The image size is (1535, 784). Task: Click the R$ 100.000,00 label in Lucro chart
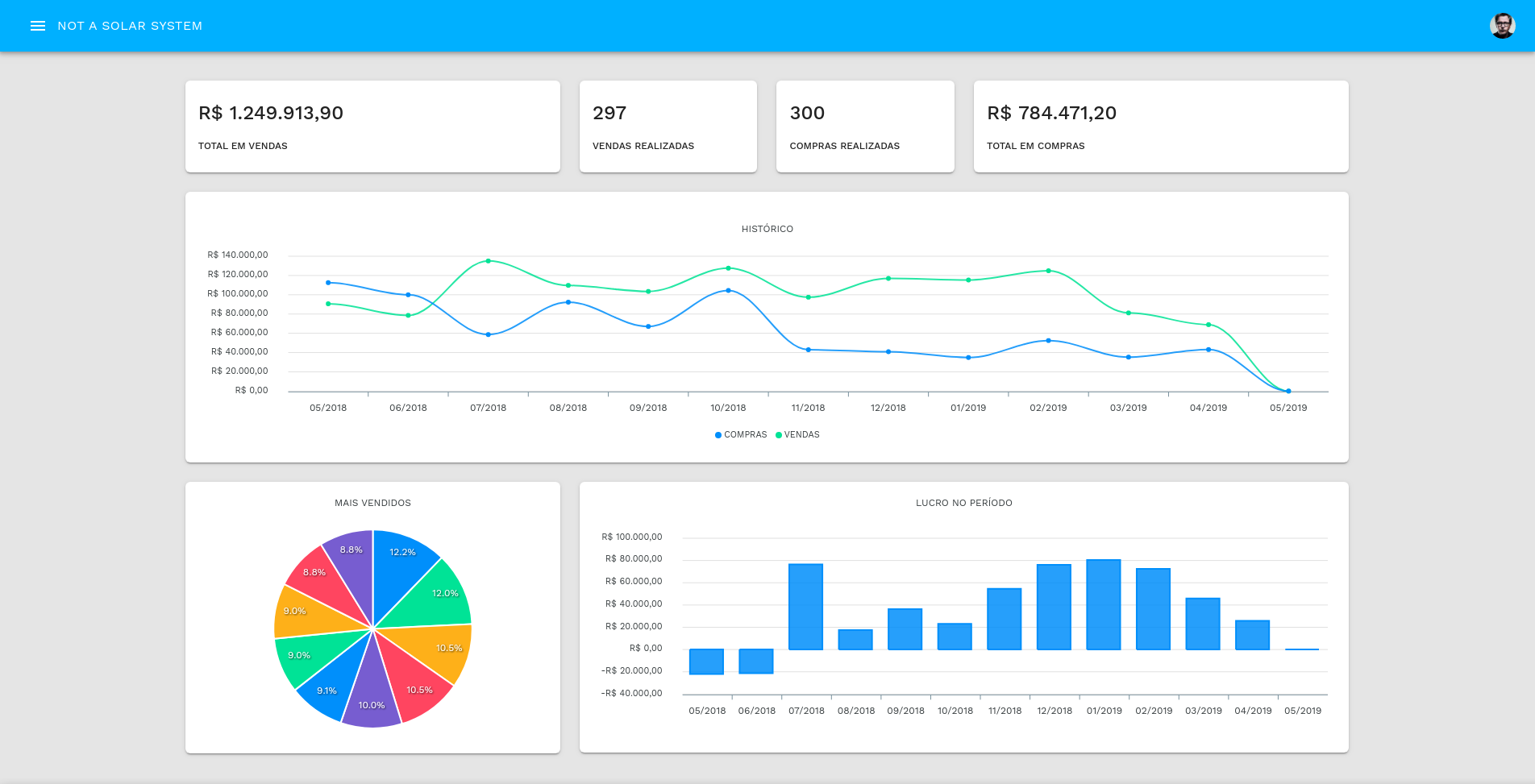pos(632,537)
